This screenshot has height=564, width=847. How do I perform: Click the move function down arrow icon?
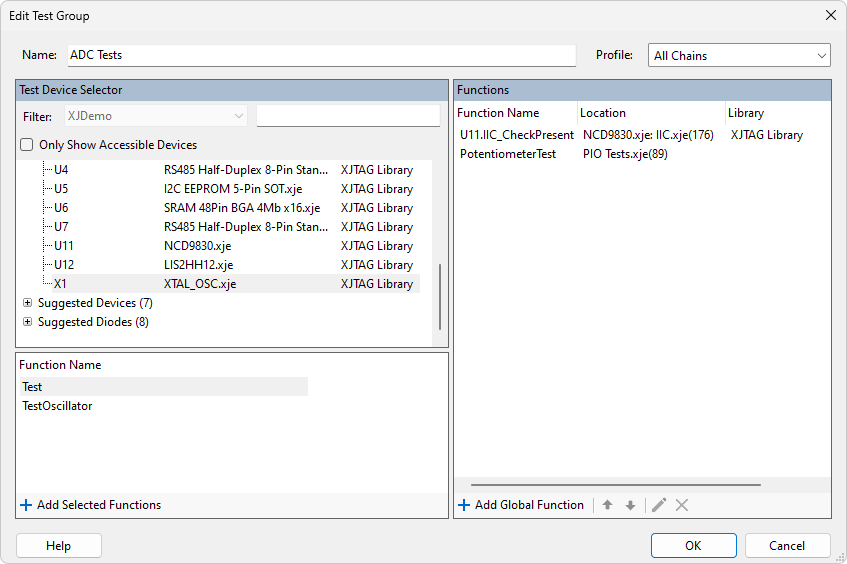coord(630,505)
